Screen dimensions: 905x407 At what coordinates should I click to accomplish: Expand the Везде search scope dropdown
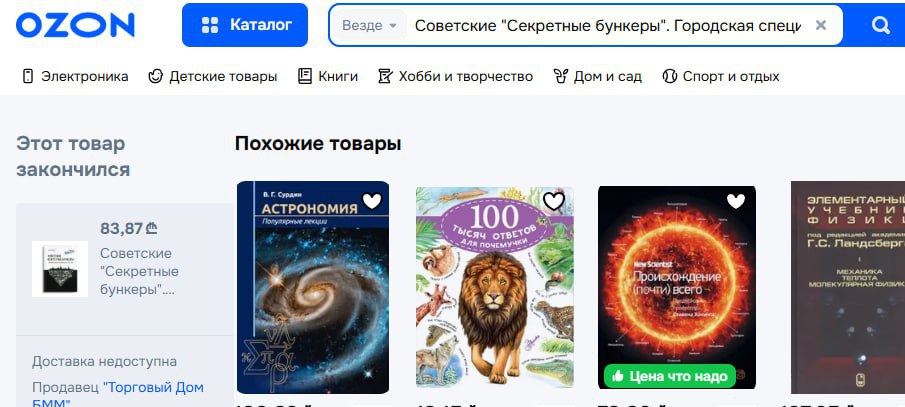pyautogui.click(x=370, y=25)
